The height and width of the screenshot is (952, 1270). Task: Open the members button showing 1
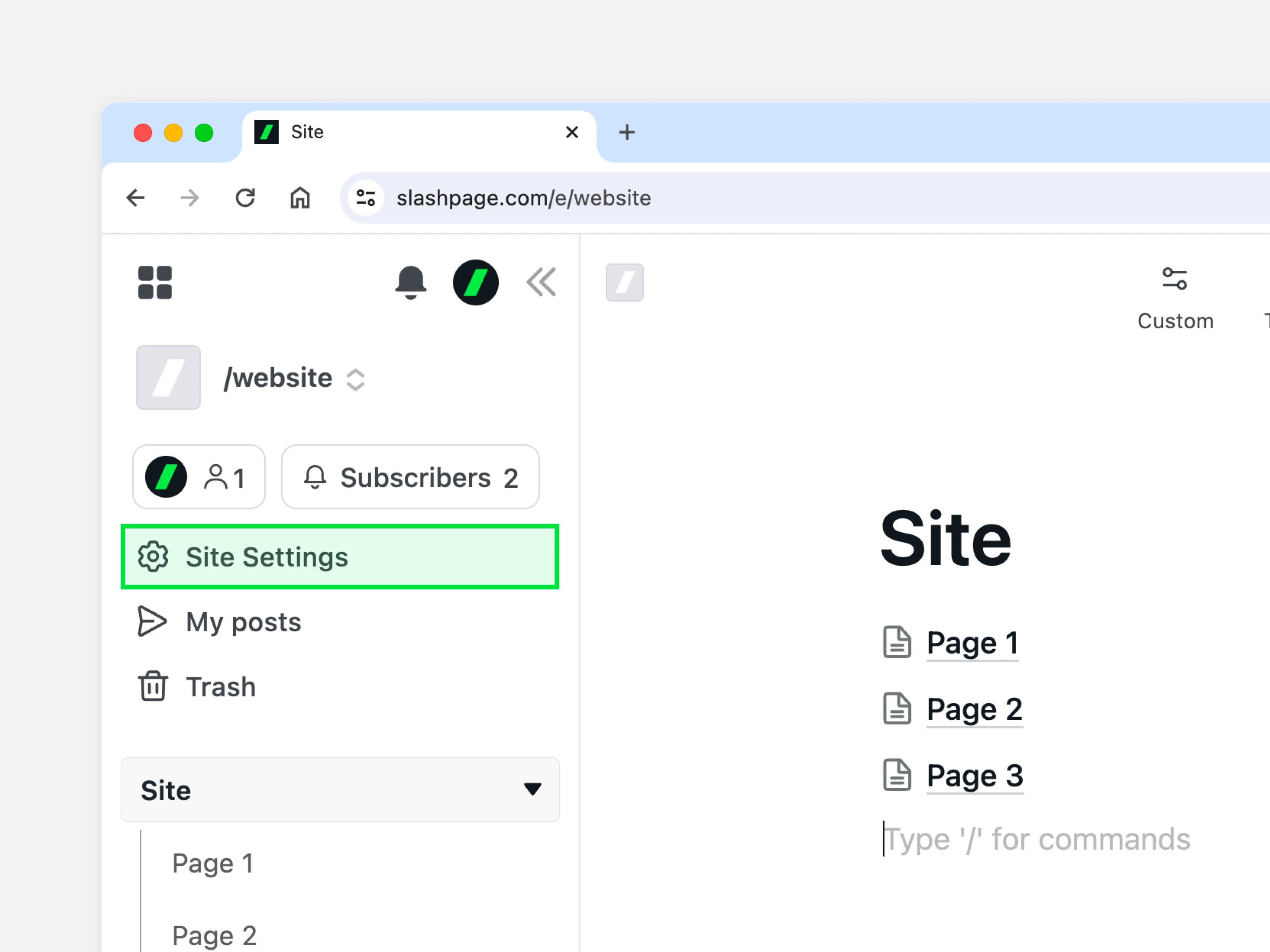(199, 477)
